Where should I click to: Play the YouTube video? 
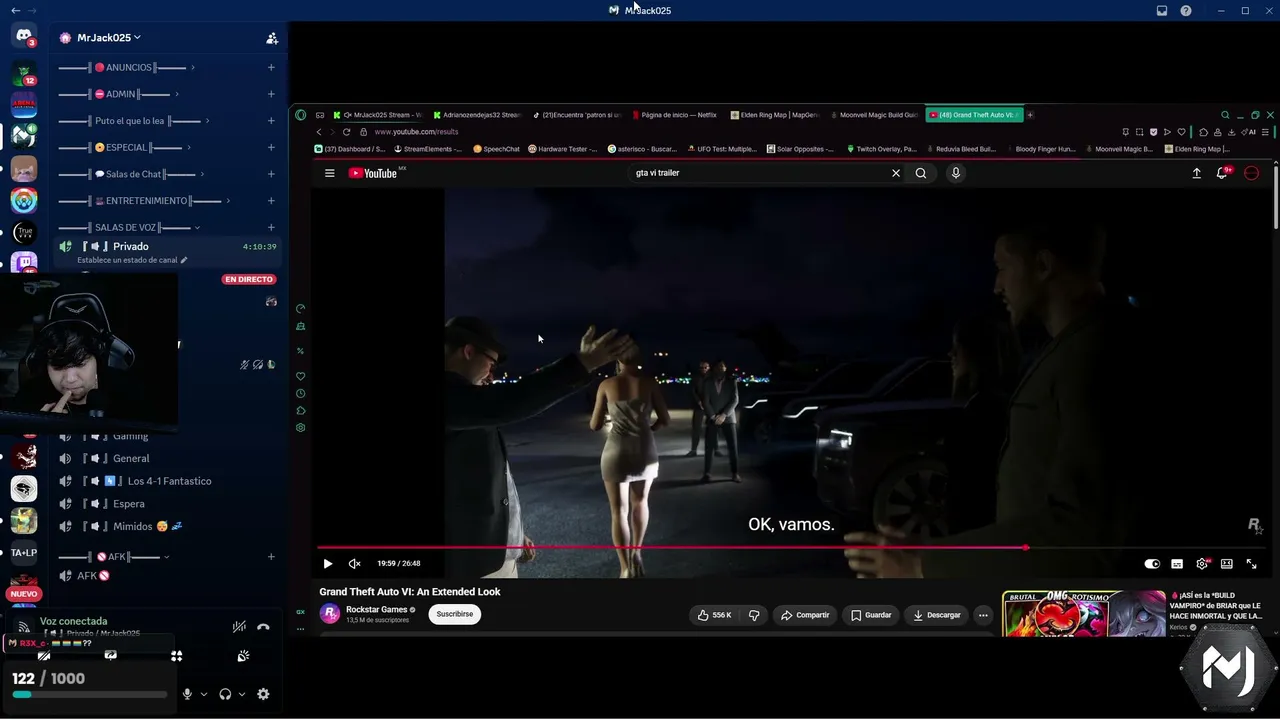[x=328, y=564]
